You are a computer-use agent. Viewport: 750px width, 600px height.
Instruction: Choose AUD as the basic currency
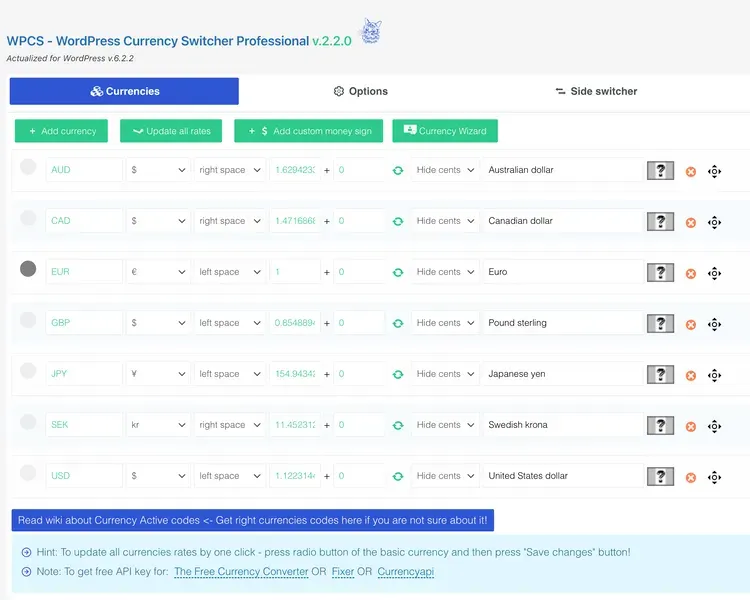(x=28, y=167)
